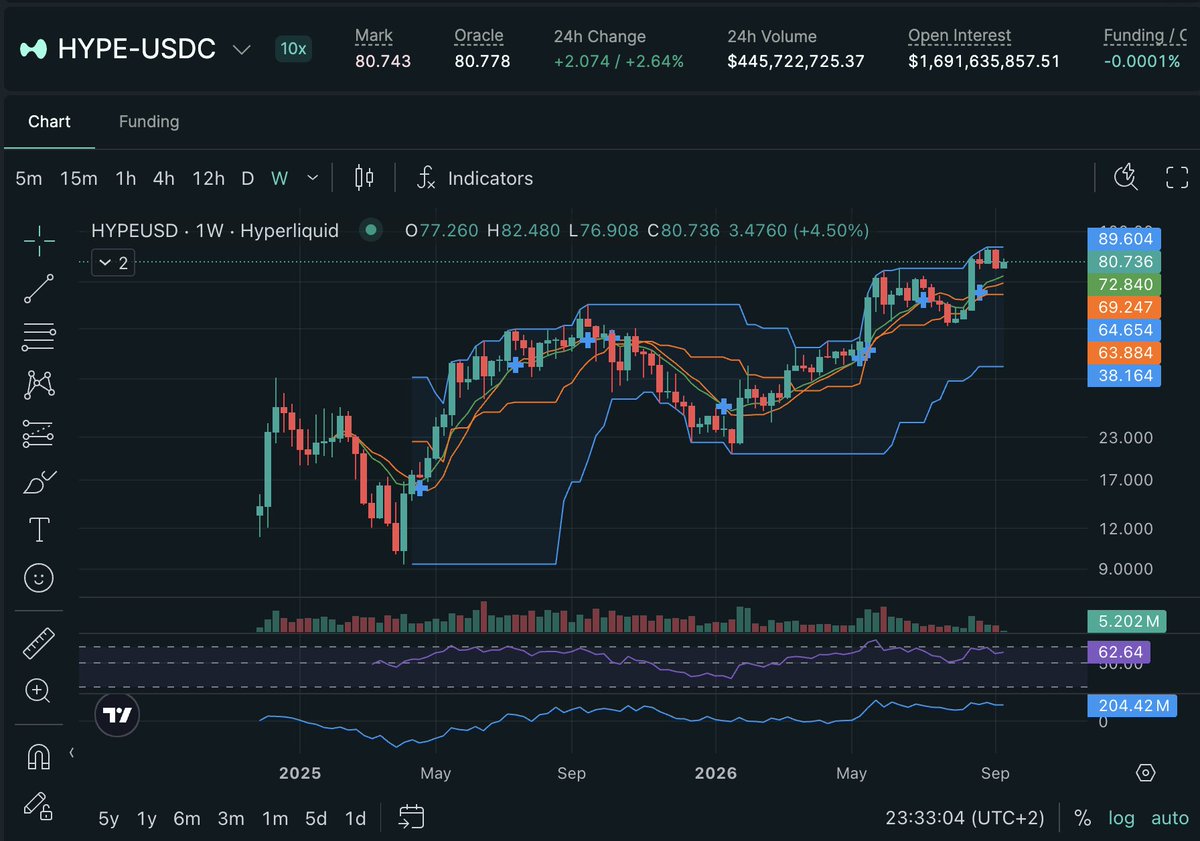Toggle percentage scale
Image resolution: width=1200 pixels, height=841 pixels.
tap(1083, 818)
